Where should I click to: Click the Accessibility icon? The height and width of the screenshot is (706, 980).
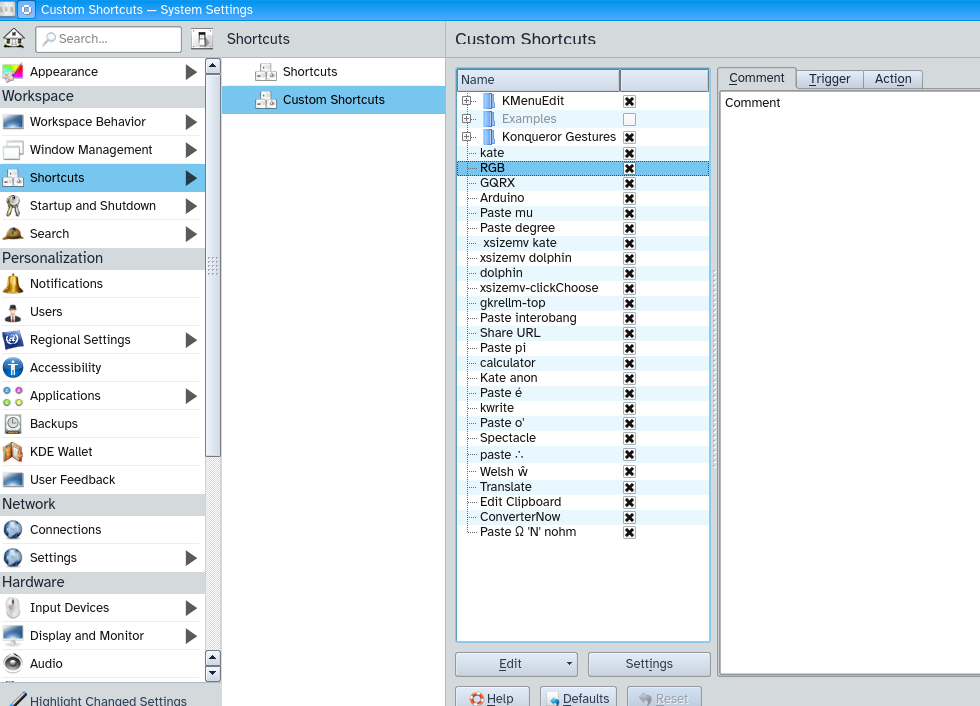[13, 368]
